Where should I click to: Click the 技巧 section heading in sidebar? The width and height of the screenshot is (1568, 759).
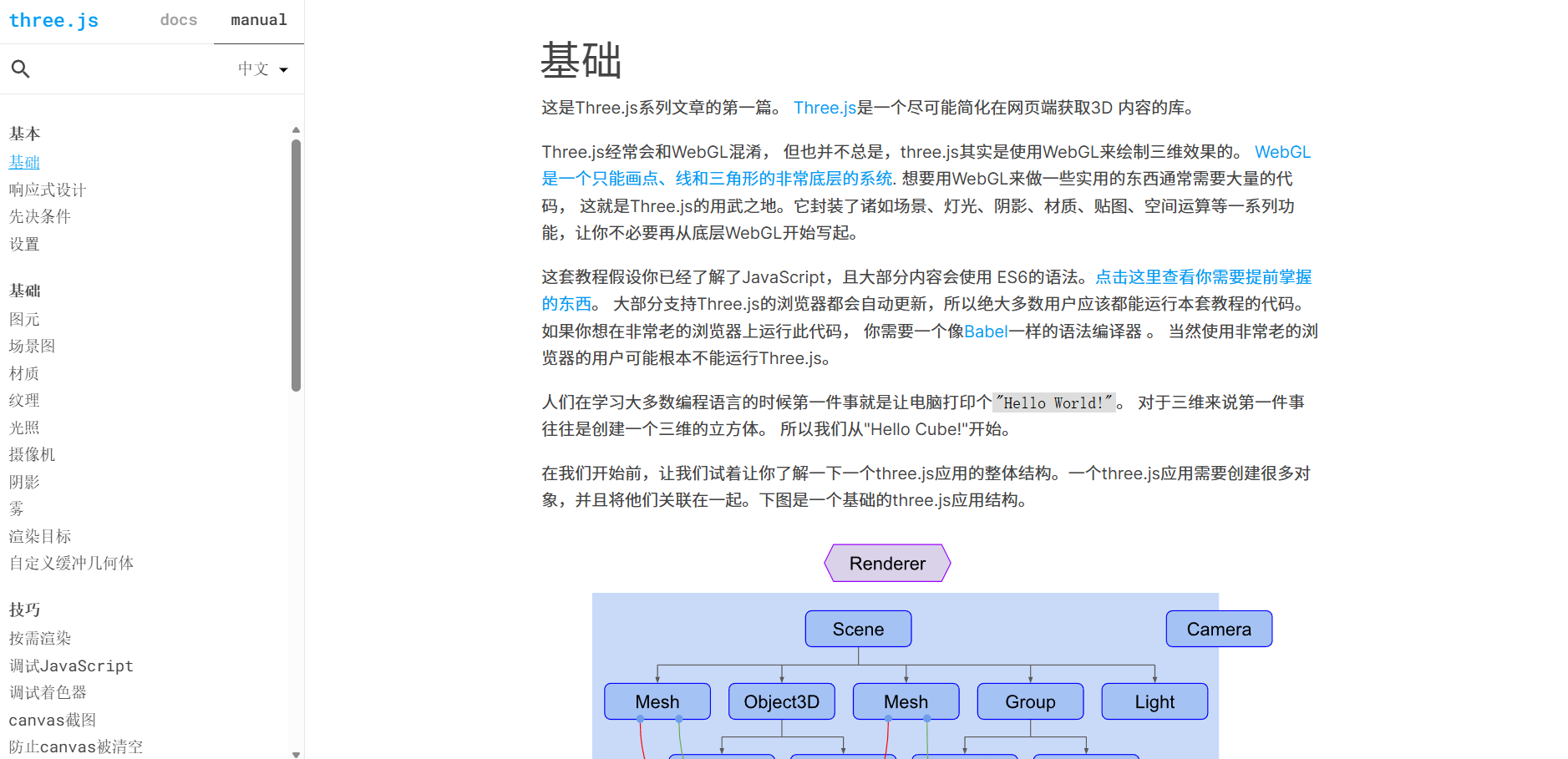point(24,610)
